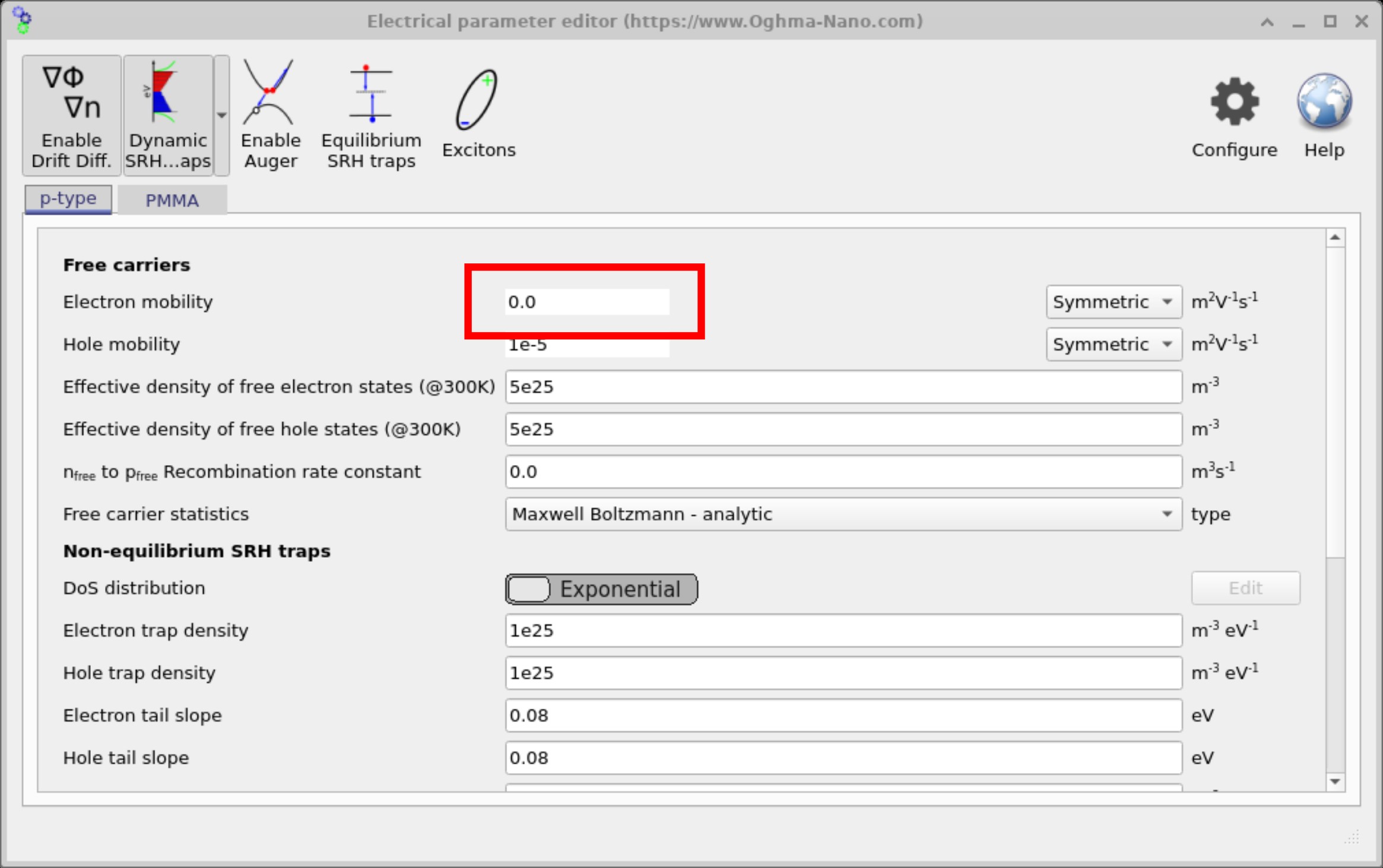Click the Edit button for DoS distribution
This screenshot has width=1383, height=868.
point(1245,588)
